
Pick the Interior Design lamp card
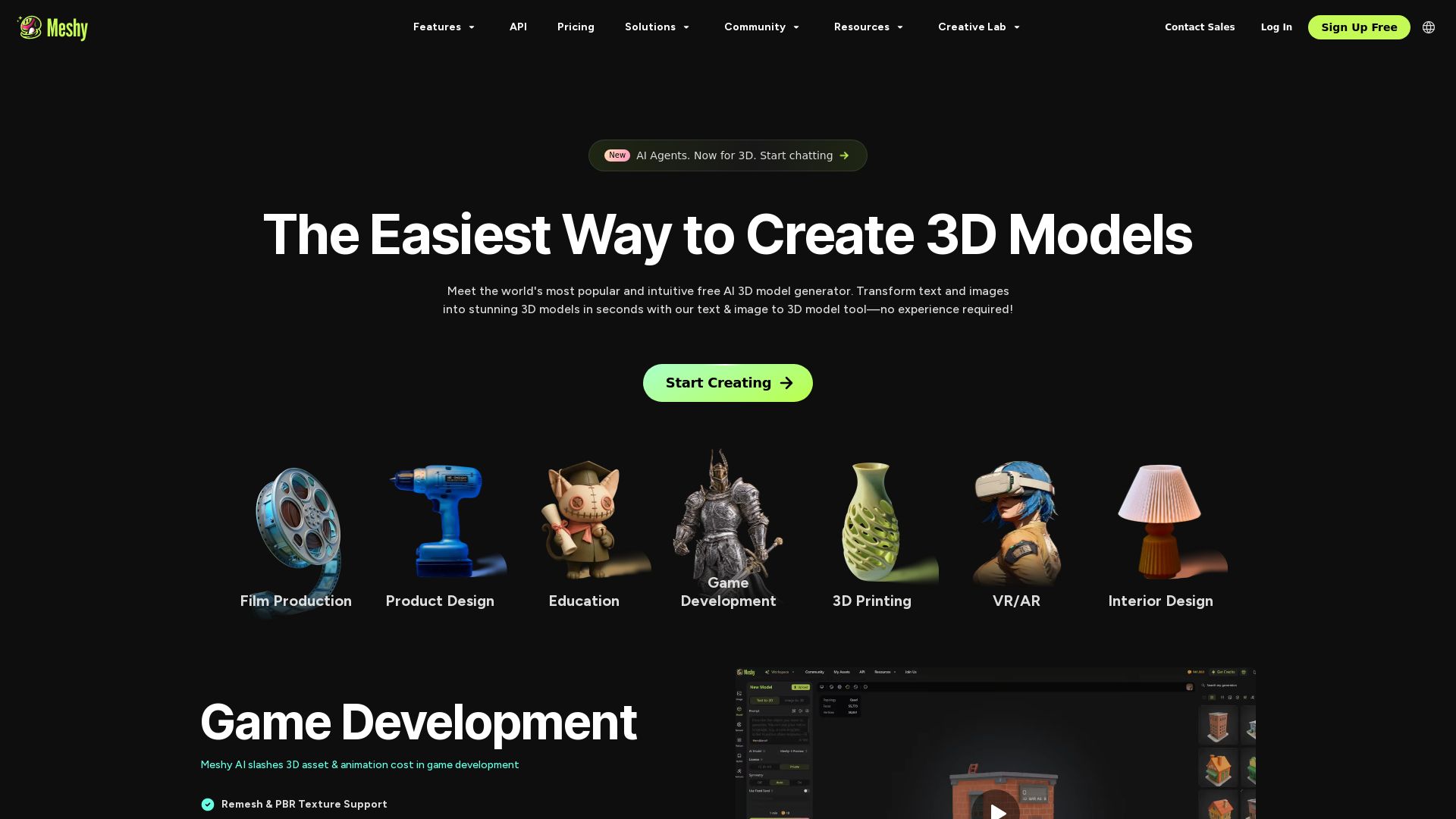(1160, 537)
